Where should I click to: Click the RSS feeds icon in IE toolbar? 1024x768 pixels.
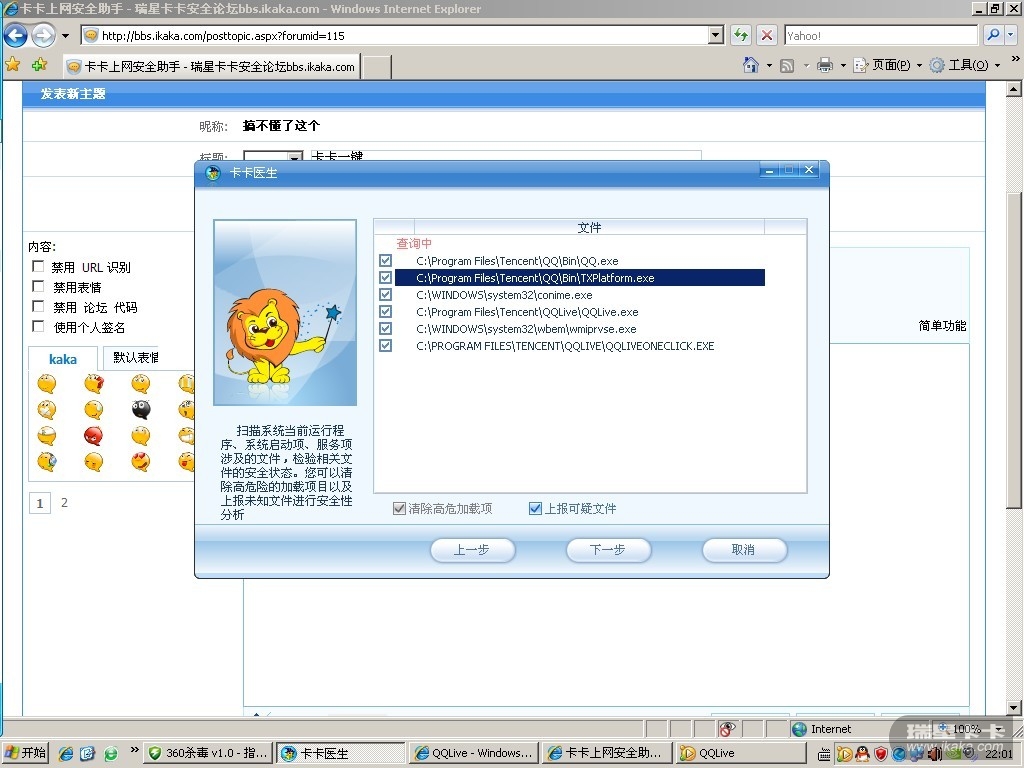pyautogui.click(x=788, y=65)
